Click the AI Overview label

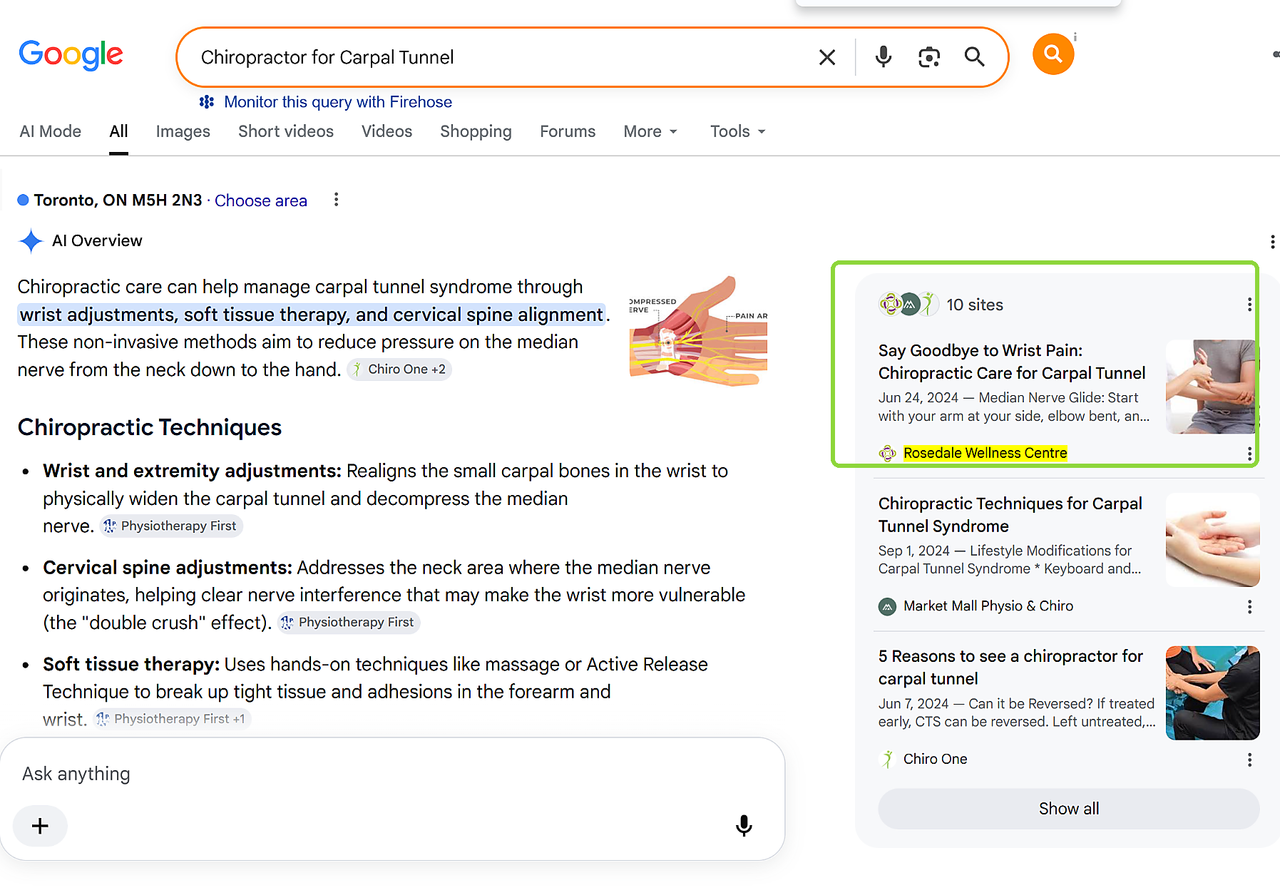(97, 241)
